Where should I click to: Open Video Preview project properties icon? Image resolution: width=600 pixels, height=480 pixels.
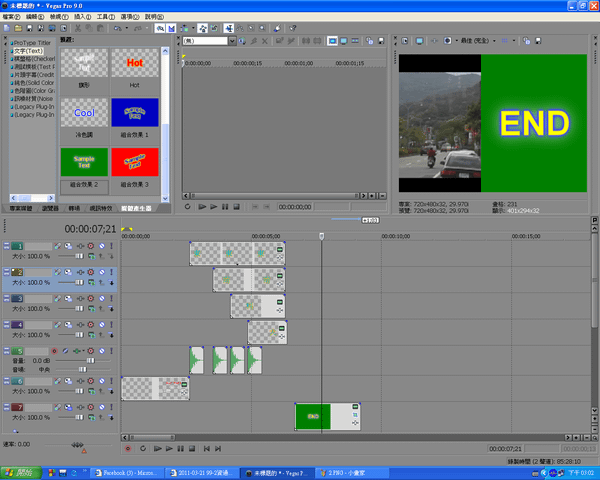[405, 41]
